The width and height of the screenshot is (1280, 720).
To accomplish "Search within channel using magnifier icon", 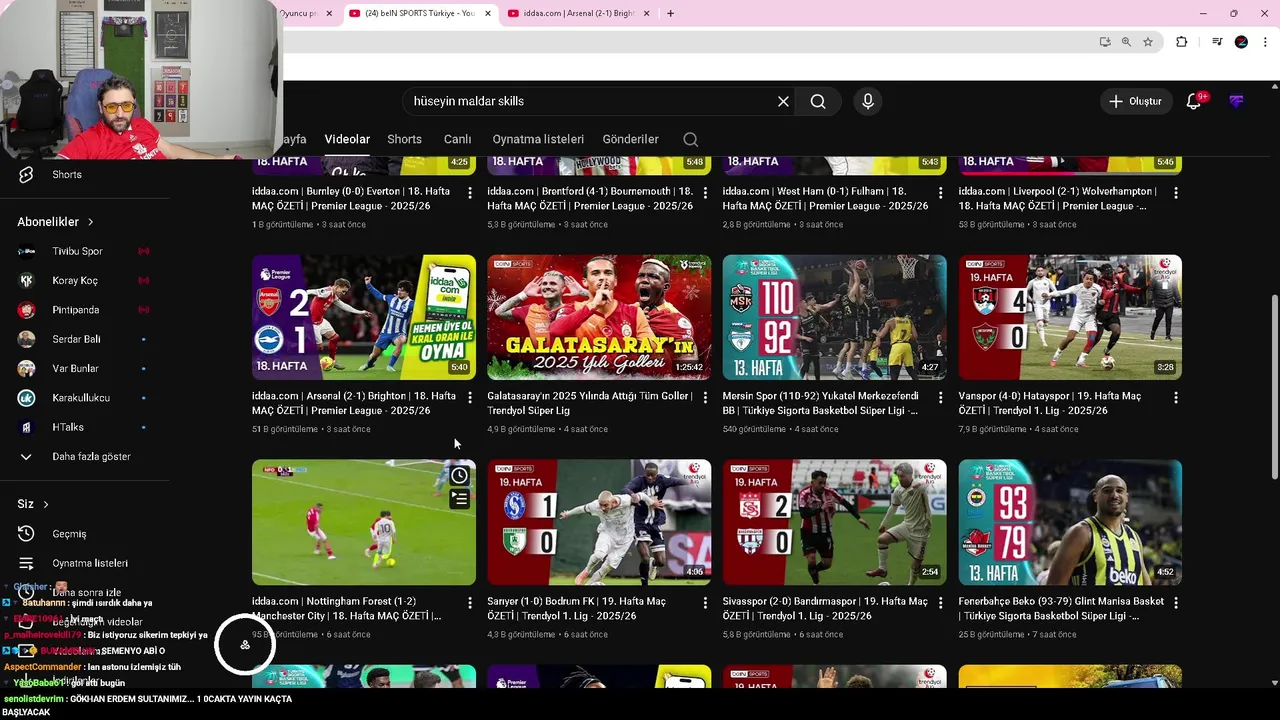I will (690, 139).
